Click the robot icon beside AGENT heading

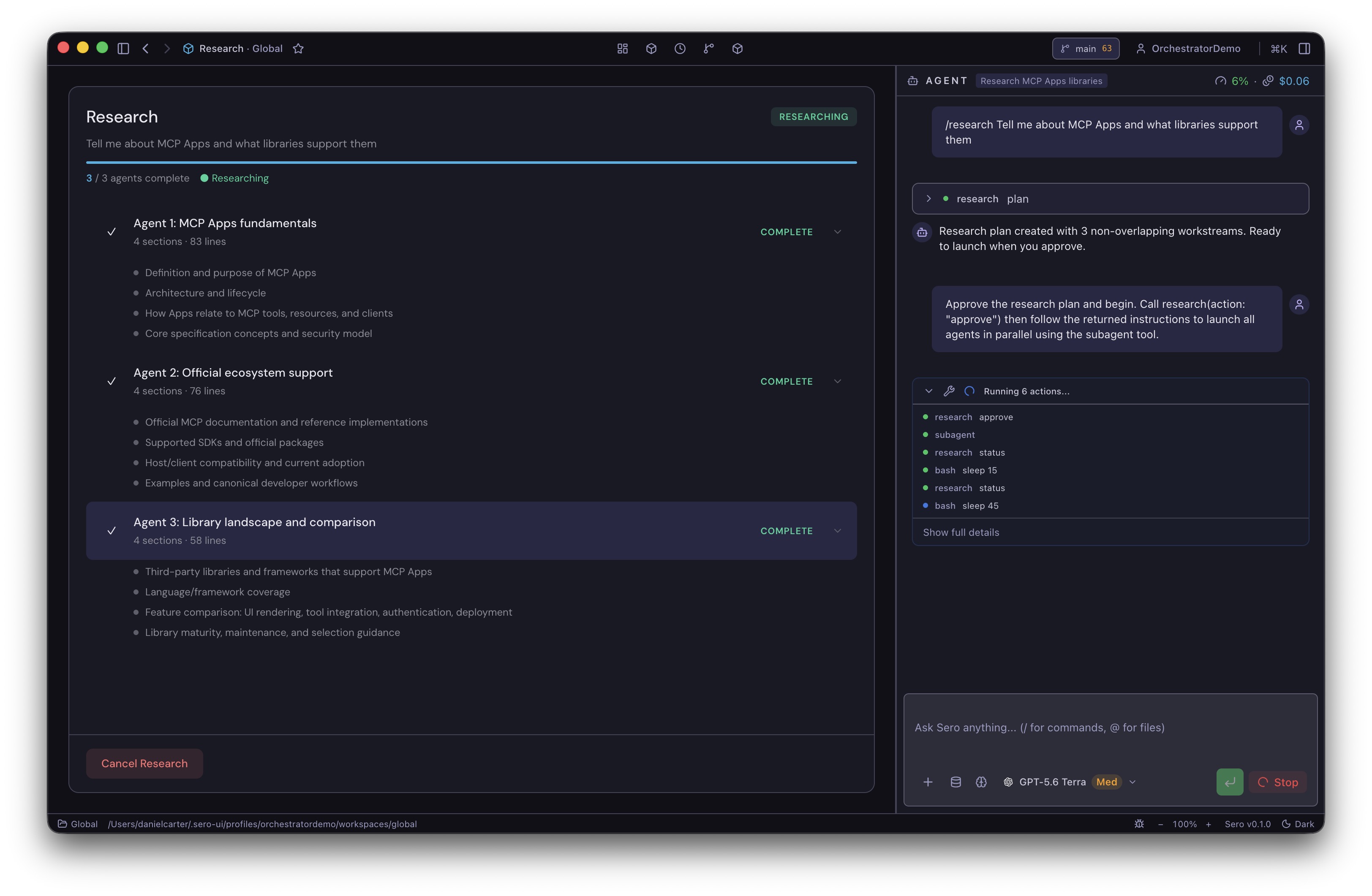[x=912, y=81]
